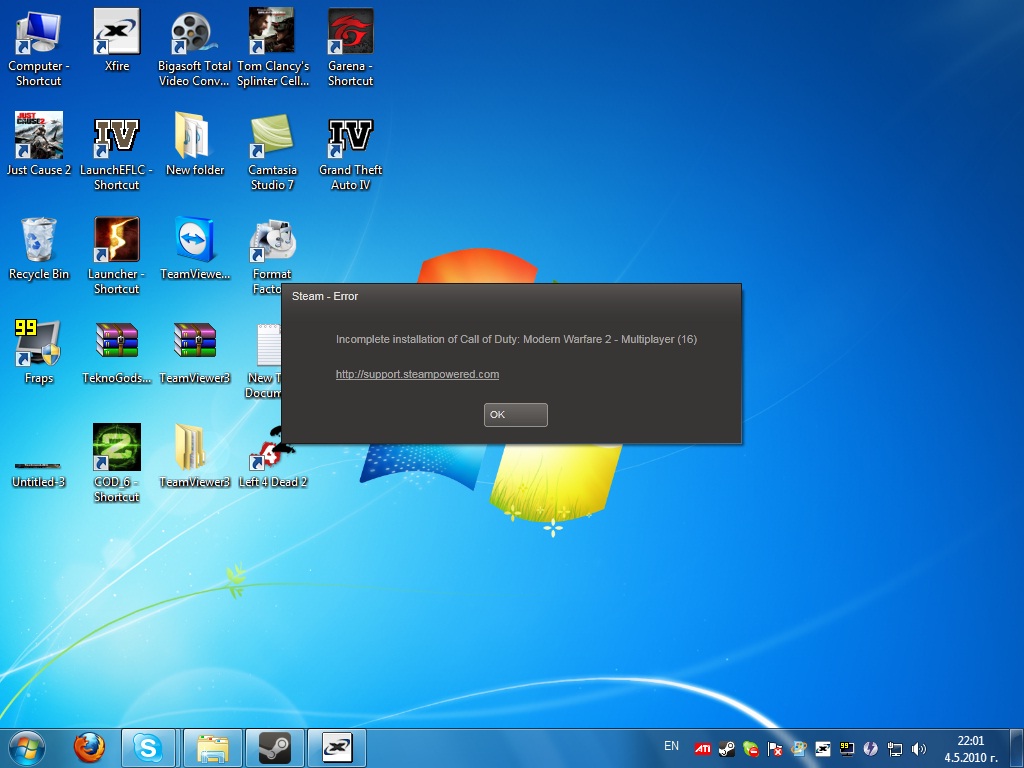Open the support.steampowered.com link
The width and height of the screenshot is (1024, 768).
pos(417,374)
